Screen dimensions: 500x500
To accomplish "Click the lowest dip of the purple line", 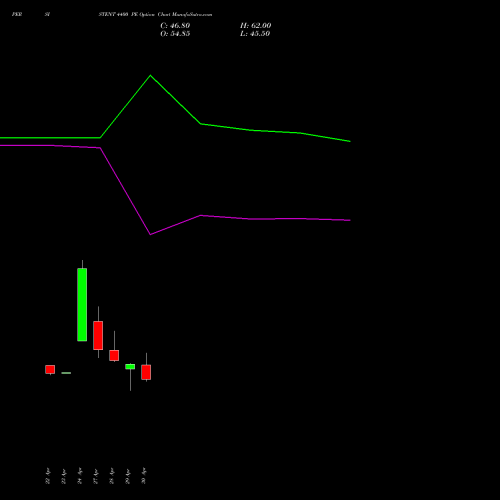I will click(x=150, y=234).
